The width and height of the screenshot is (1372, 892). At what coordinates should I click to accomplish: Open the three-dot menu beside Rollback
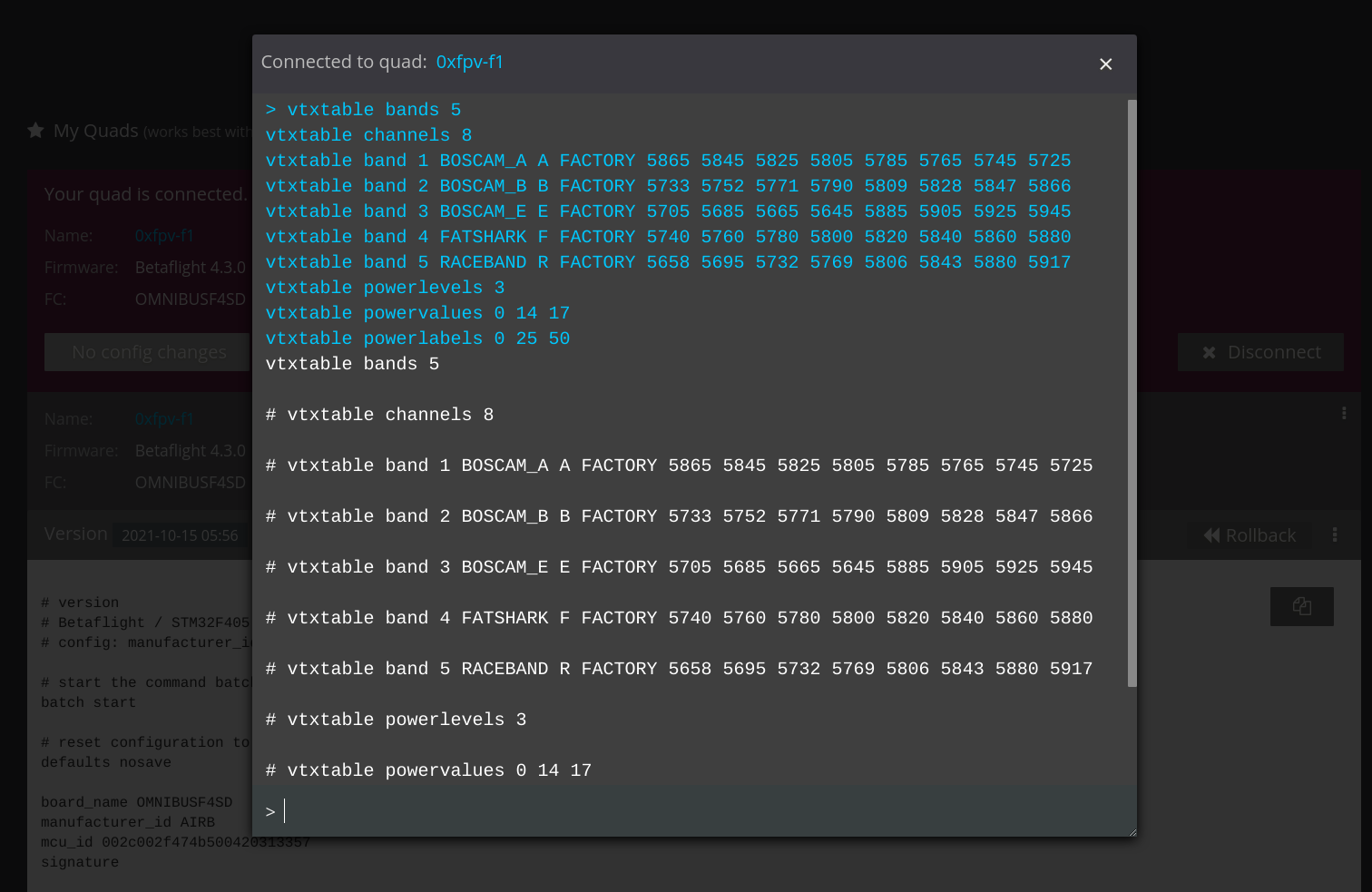(1335, 535)
